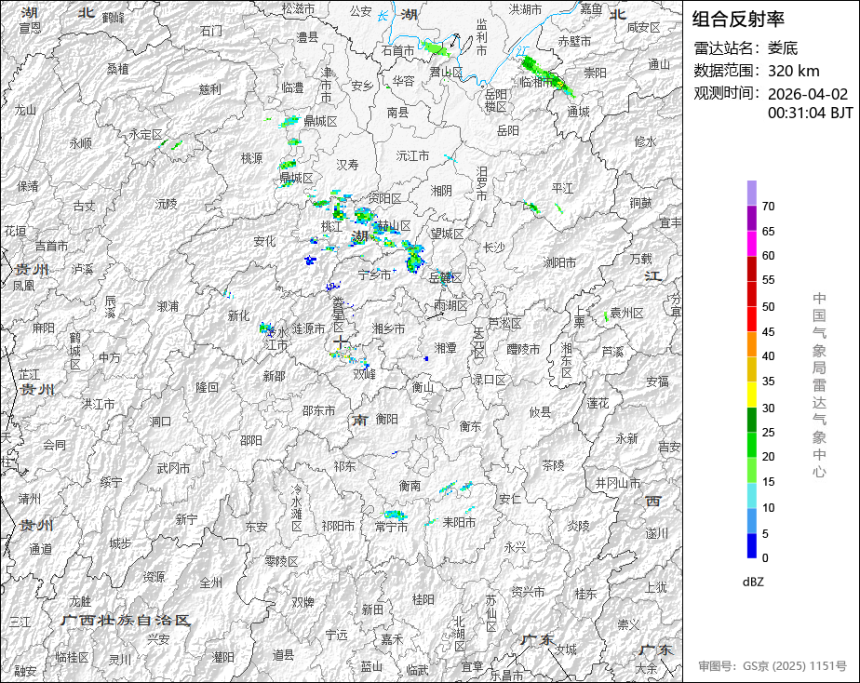860x683 pixels.
Task: Click the 长沙 map label
Action: (x=494, y=247)
